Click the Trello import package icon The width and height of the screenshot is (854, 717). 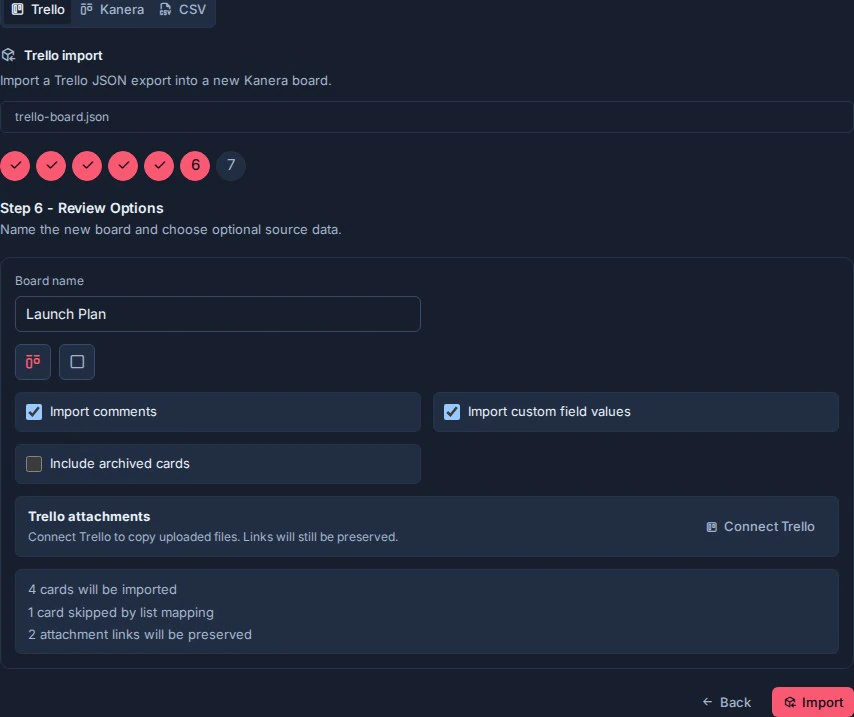(8, 55)
